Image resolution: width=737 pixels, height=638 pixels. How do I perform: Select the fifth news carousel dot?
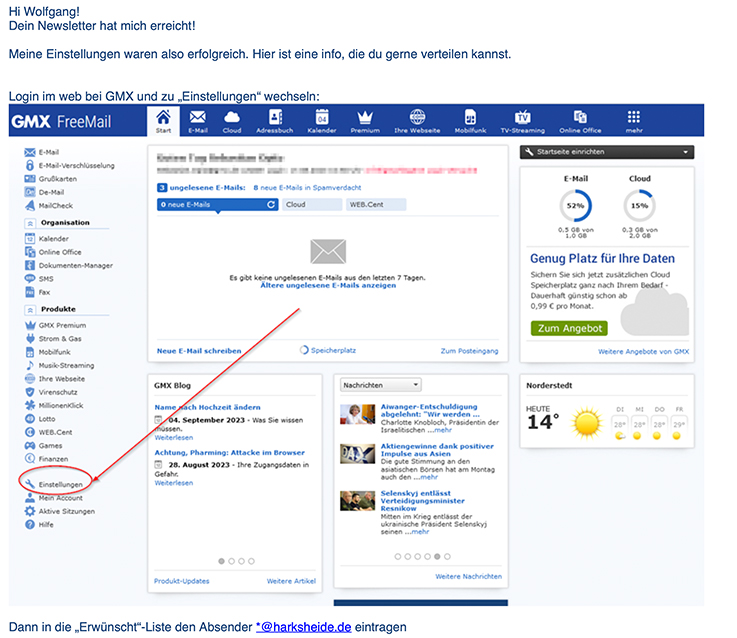pyautogui.click(x=437, y=556)
